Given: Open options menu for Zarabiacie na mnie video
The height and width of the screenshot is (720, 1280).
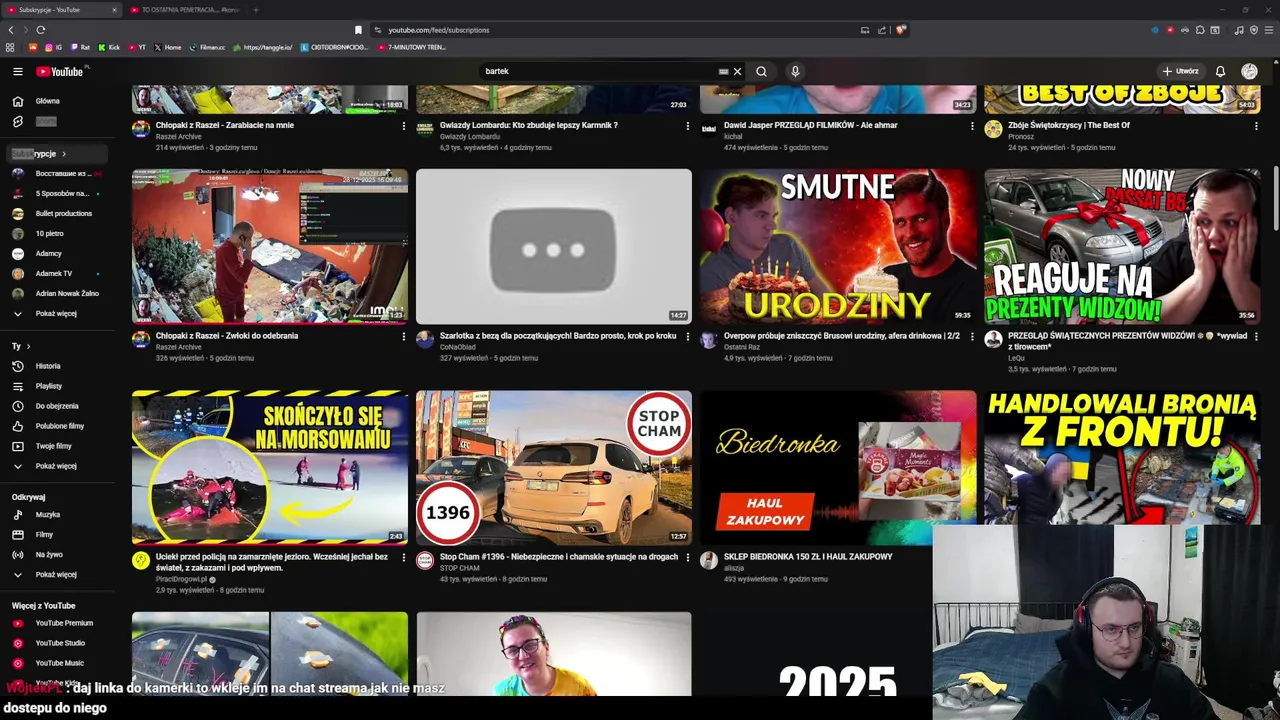Looking at the screenshot, I should (x=404, y=126).
